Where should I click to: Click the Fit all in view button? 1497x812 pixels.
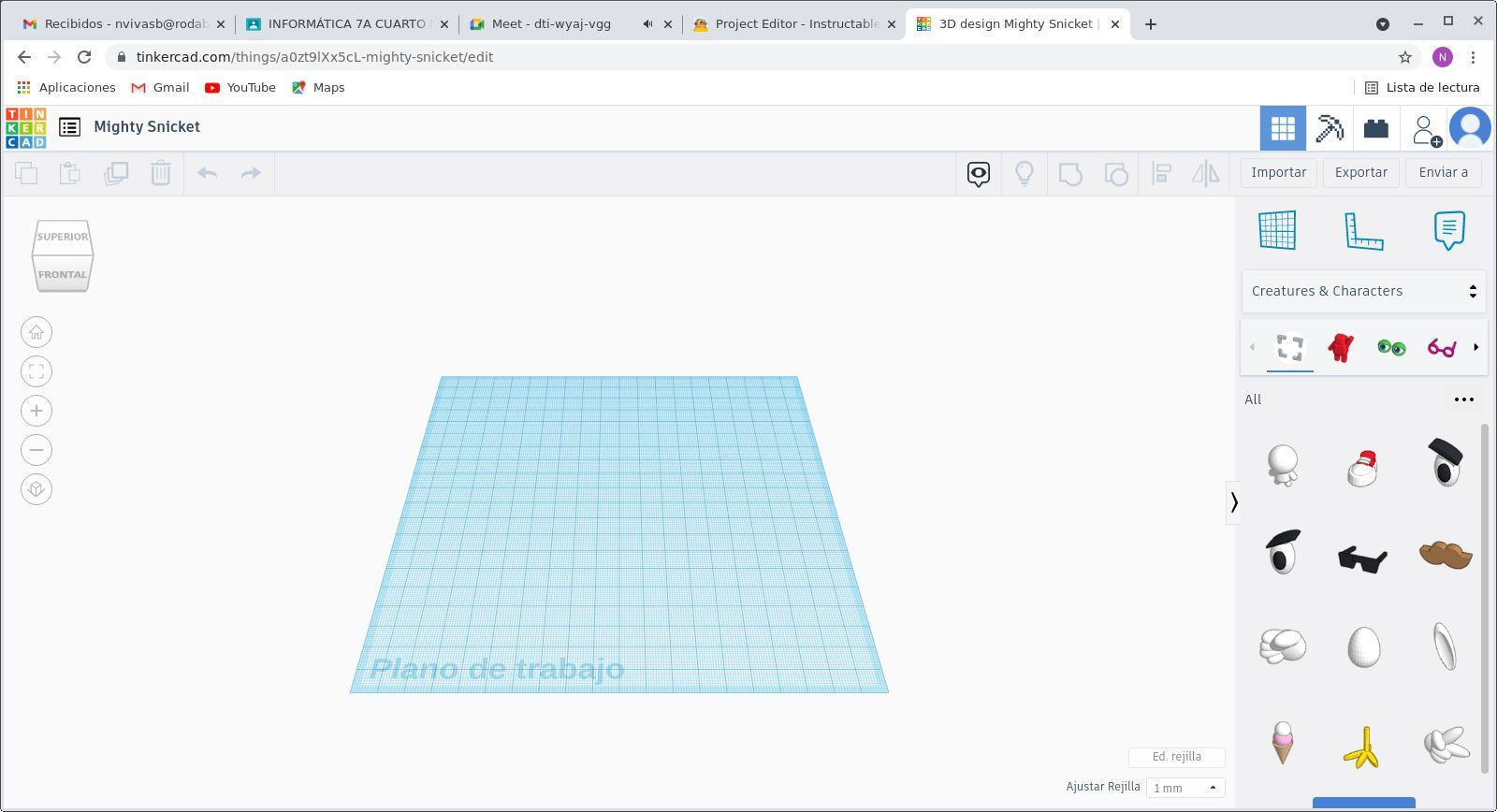(x=36, y=371)
